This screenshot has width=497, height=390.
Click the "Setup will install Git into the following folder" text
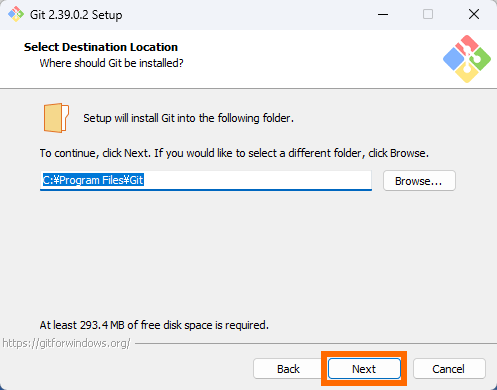[x=188, y=118]
